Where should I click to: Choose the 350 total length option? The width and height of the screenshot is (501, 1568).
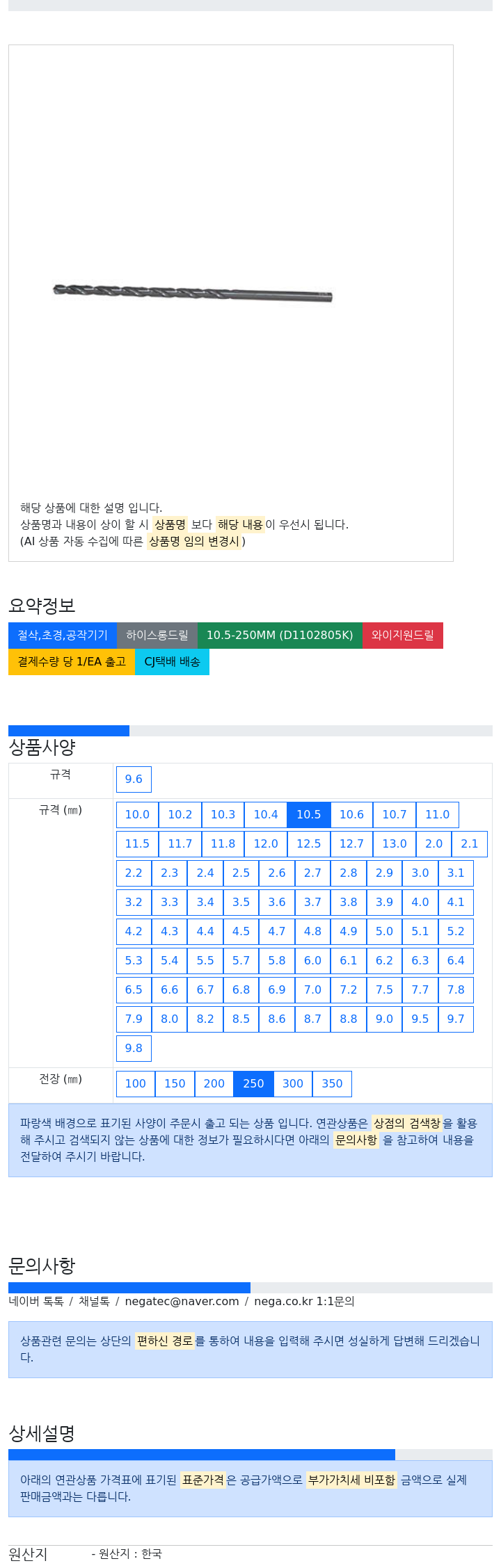[x=332, y=1083]
